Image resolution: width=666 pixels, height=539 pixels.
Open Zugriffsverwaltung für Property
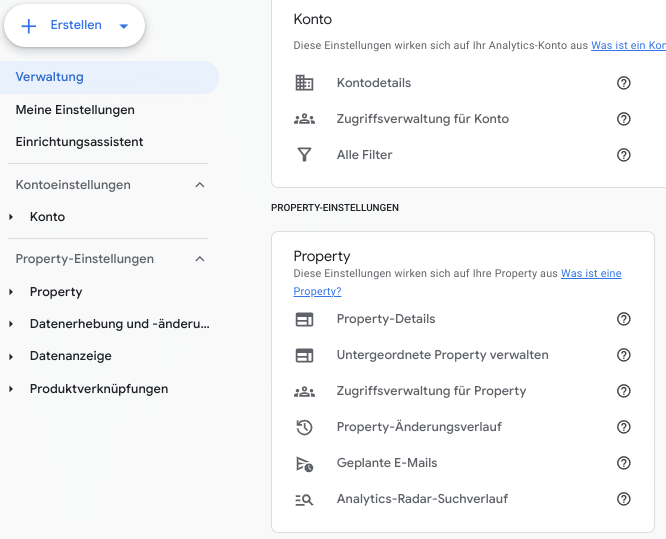point(432,391)
